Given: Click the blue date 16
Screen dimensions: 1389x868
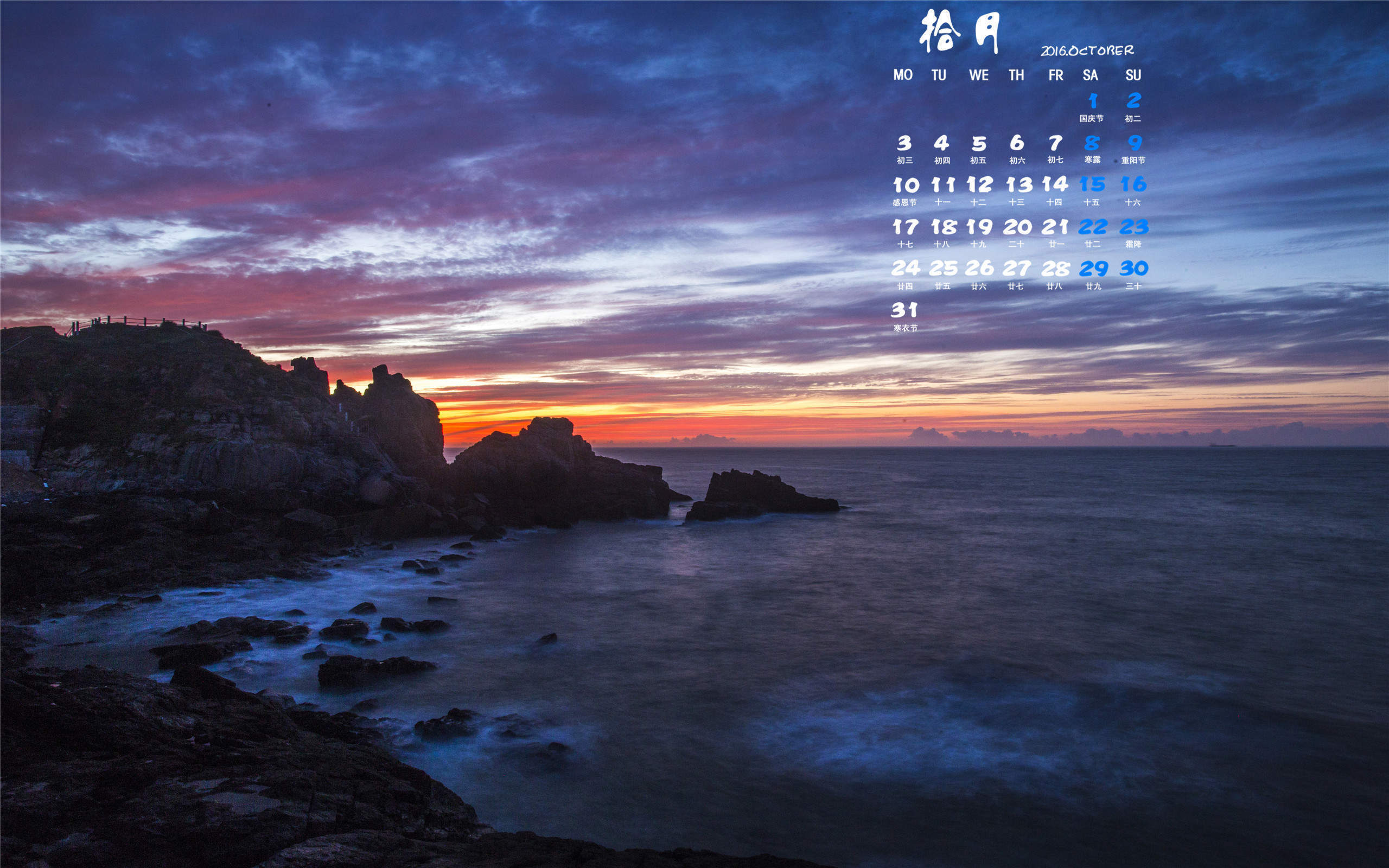Looking at the screenshot, I should click(x=1133, y=184).
